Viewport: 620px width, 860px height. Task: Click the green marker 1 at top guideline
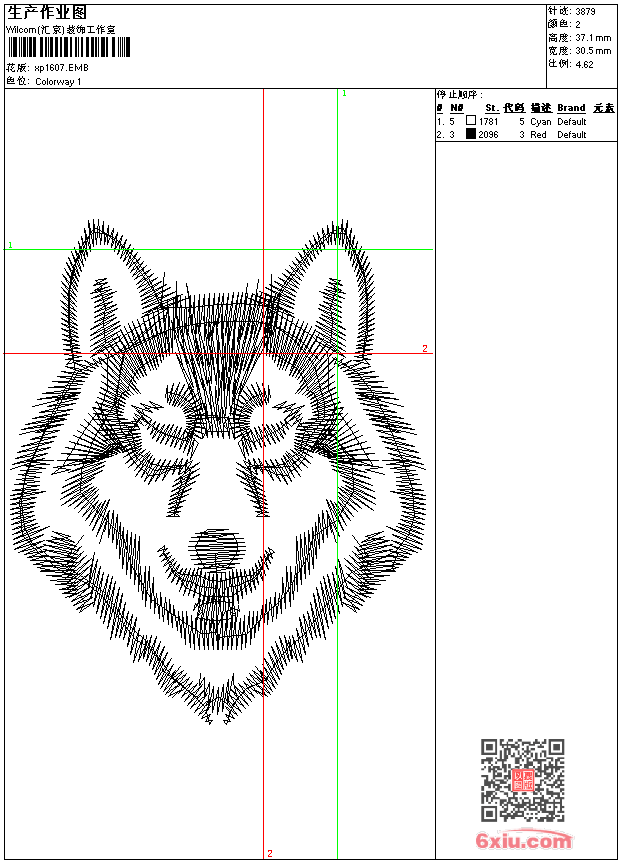(344, 93)
